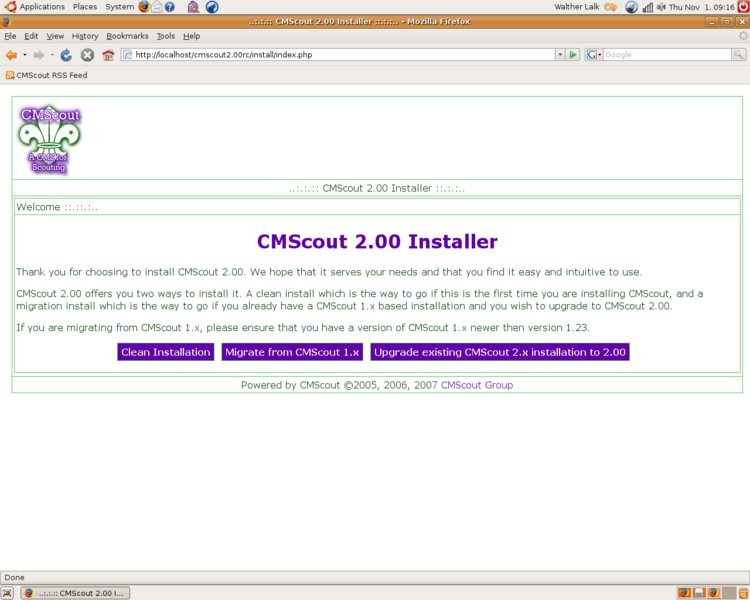Open the History menu
This screenshot has height=600, width=750.
click(x=85, y=36)
